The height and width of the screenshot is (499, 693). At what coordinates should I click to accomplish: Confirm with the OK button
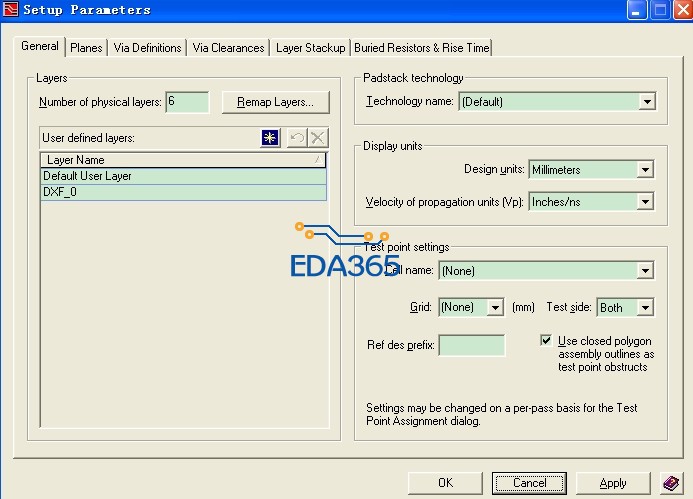445,483
